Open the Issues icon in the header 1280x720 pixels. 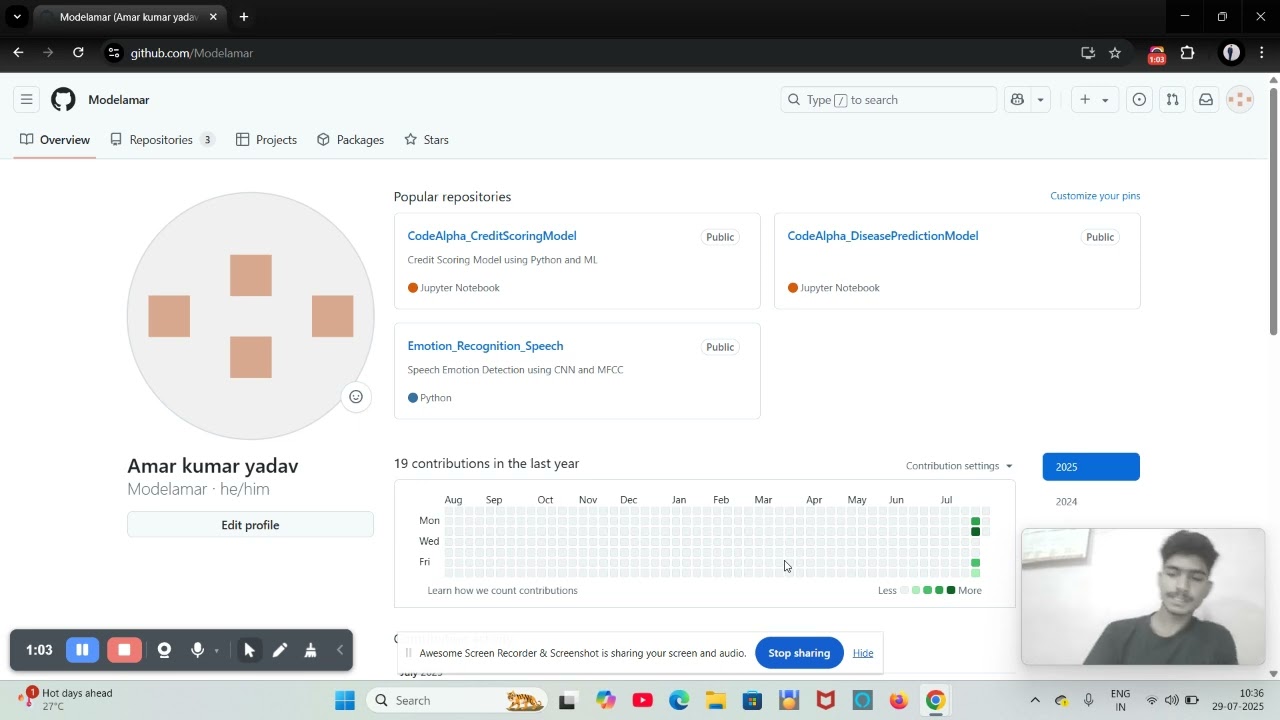1139,99
